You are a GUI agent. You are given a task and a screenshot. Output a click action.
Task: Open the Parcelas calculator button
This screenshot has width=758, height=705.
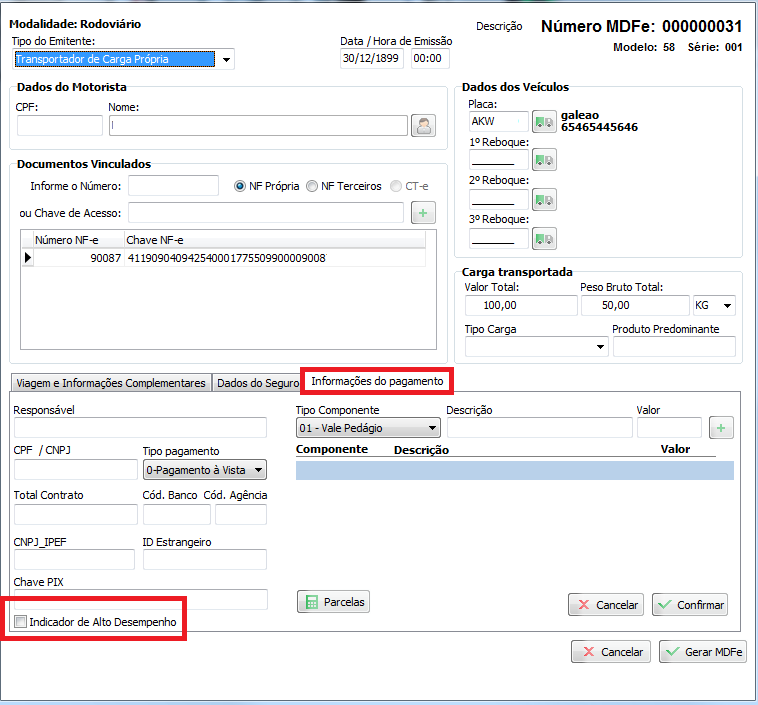coord(334,602)
